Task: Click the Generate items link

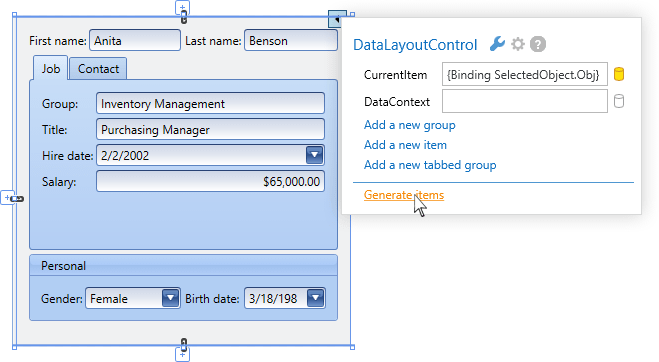Action: pyautogui.click(x=404, y=195)
